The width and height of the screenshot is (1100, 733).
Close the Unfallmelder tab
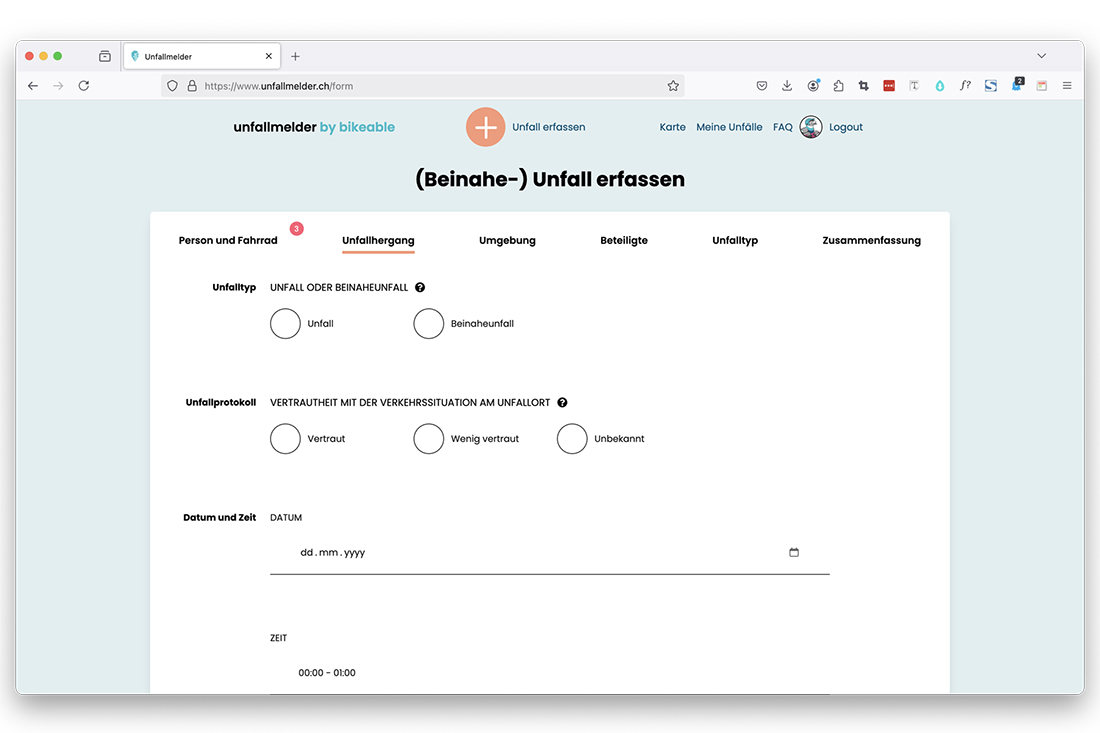(269, 56)
